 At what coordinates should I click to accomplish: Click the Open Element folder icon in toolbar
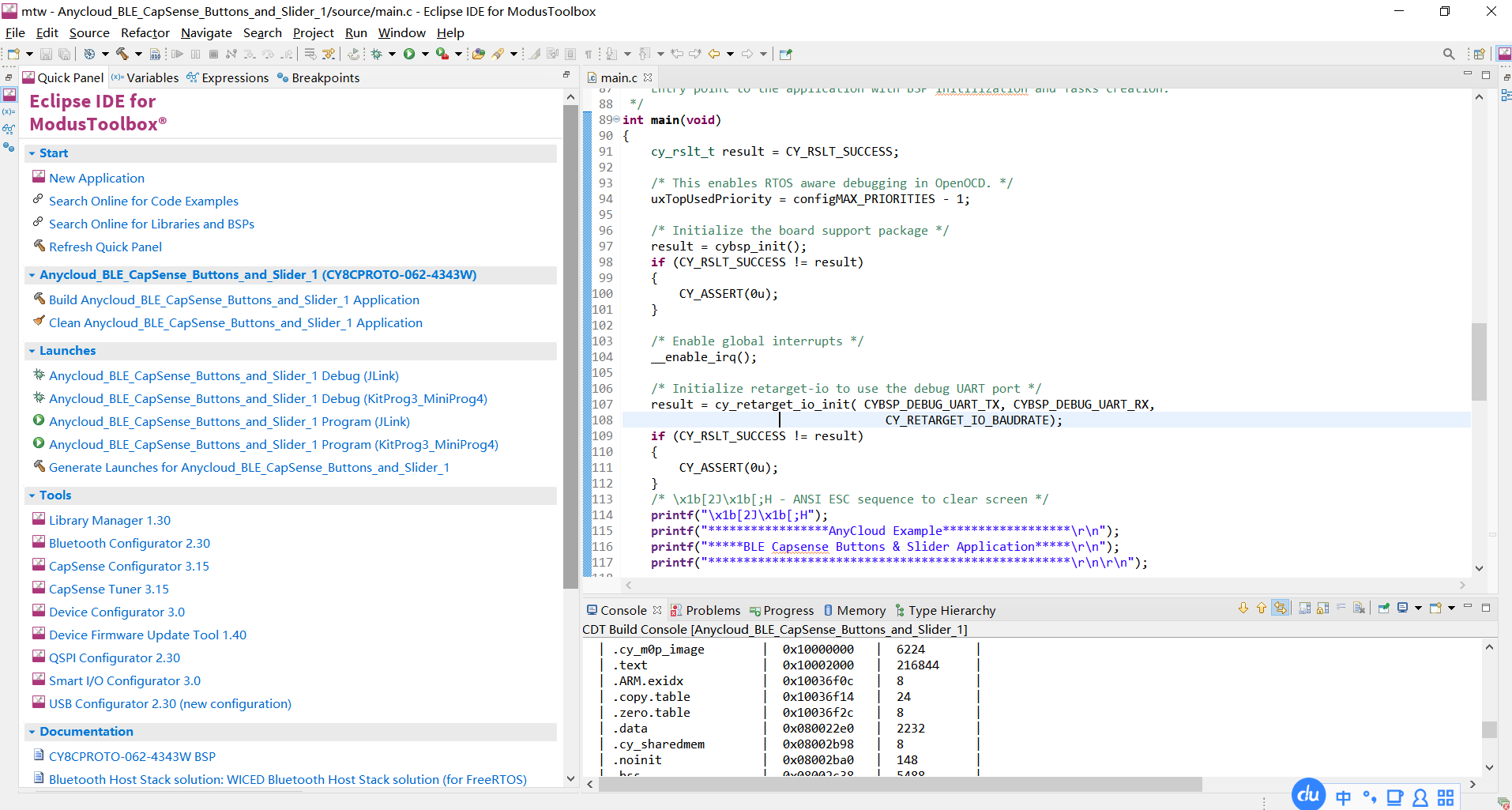(x=478, y=54)
